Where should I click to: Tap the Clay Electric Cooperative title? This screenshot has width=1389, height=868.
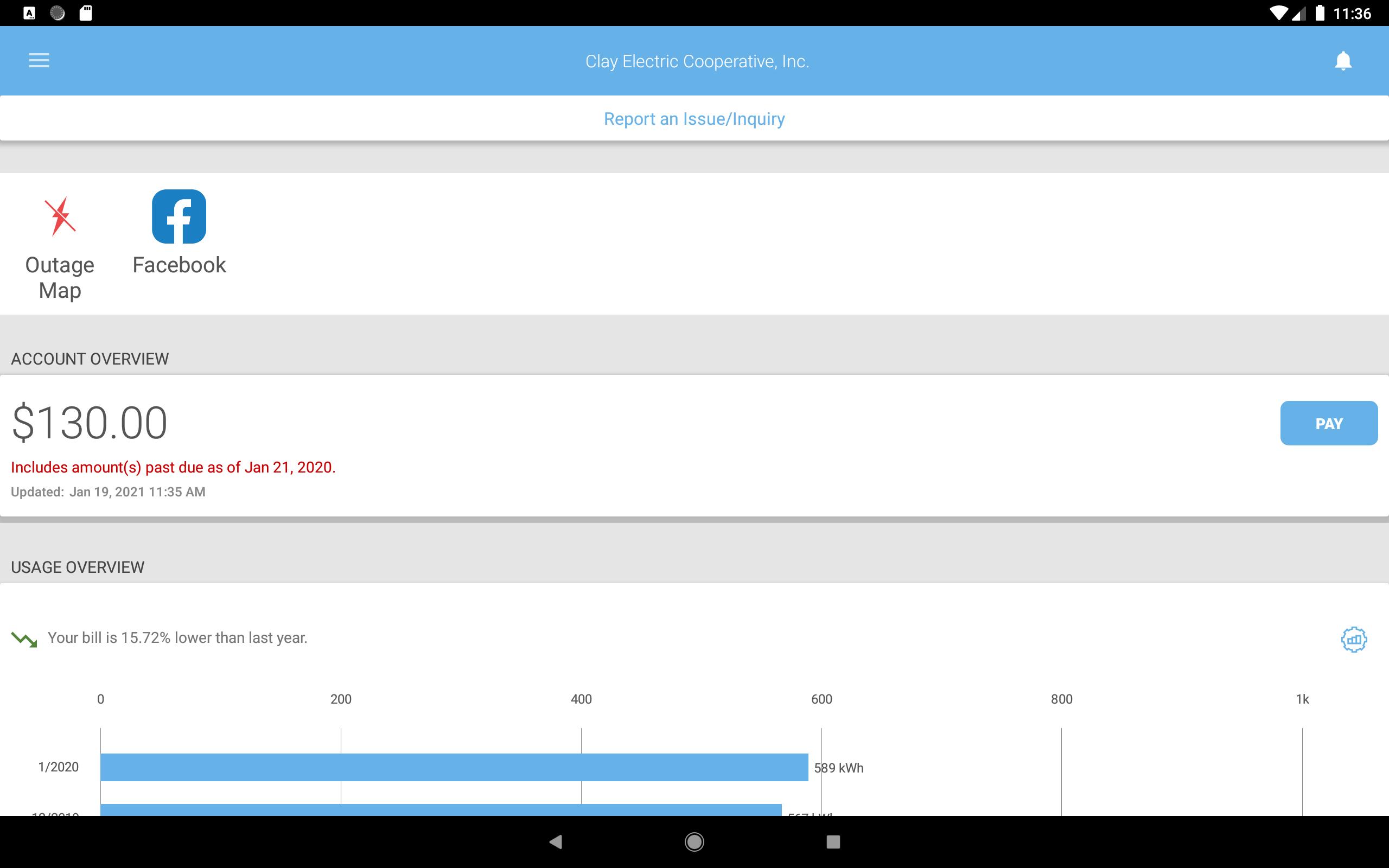tap(697, 61)
